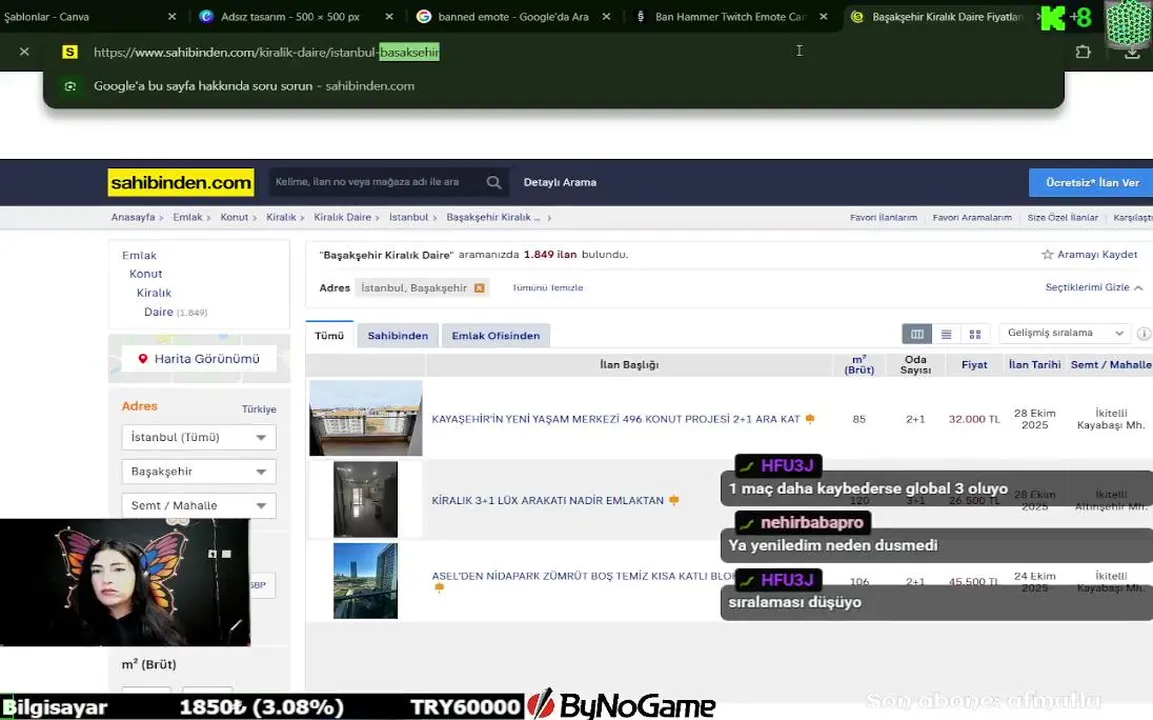Switch to the grid gallery view icon
Screen dimensions: 1153x720
pyautogui.click(x=975, y=334)
